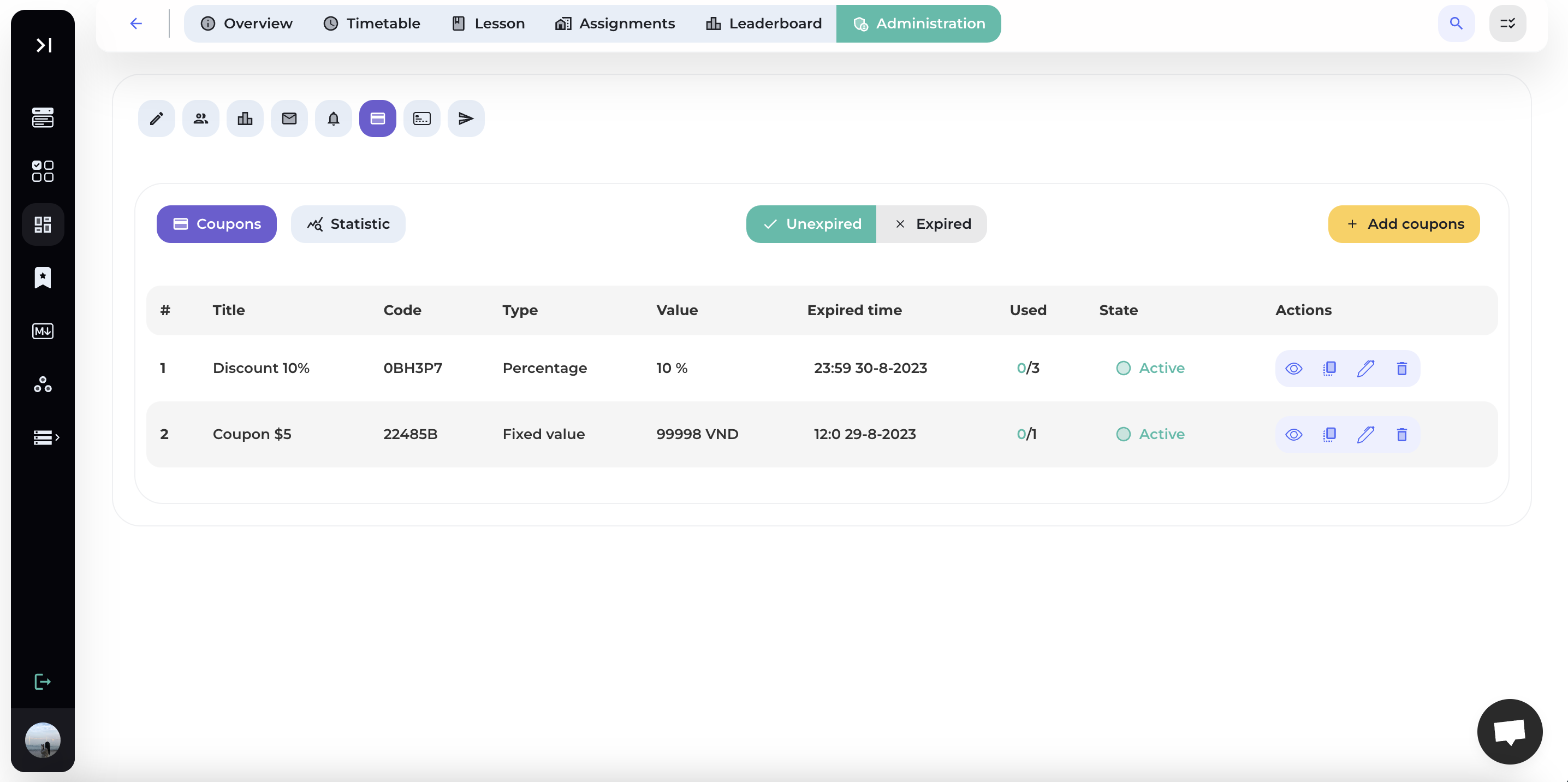Open the user profile avatar

coord(43,740)
